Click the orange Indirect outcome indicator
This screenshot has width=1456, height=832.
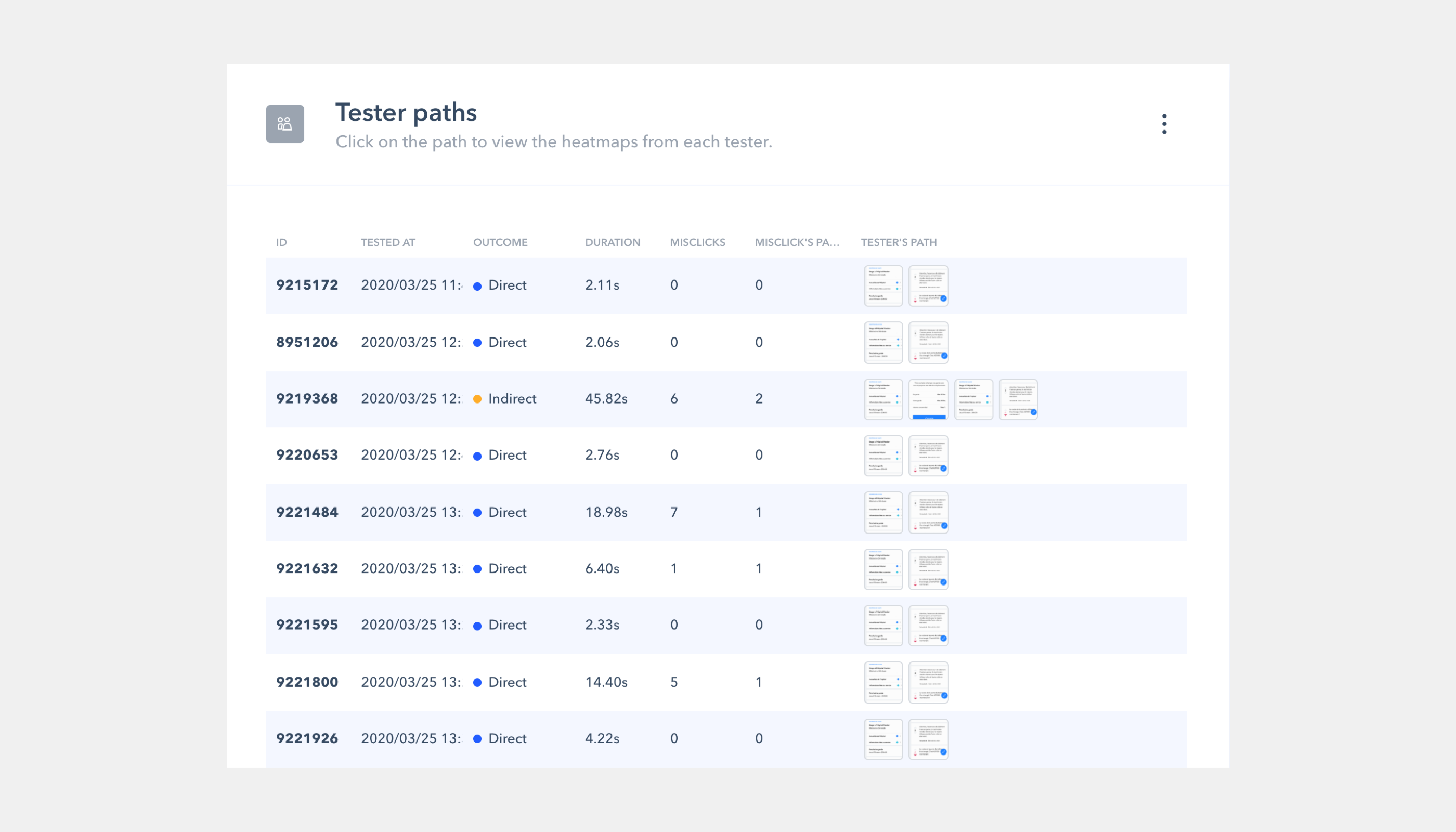[477, 399]
